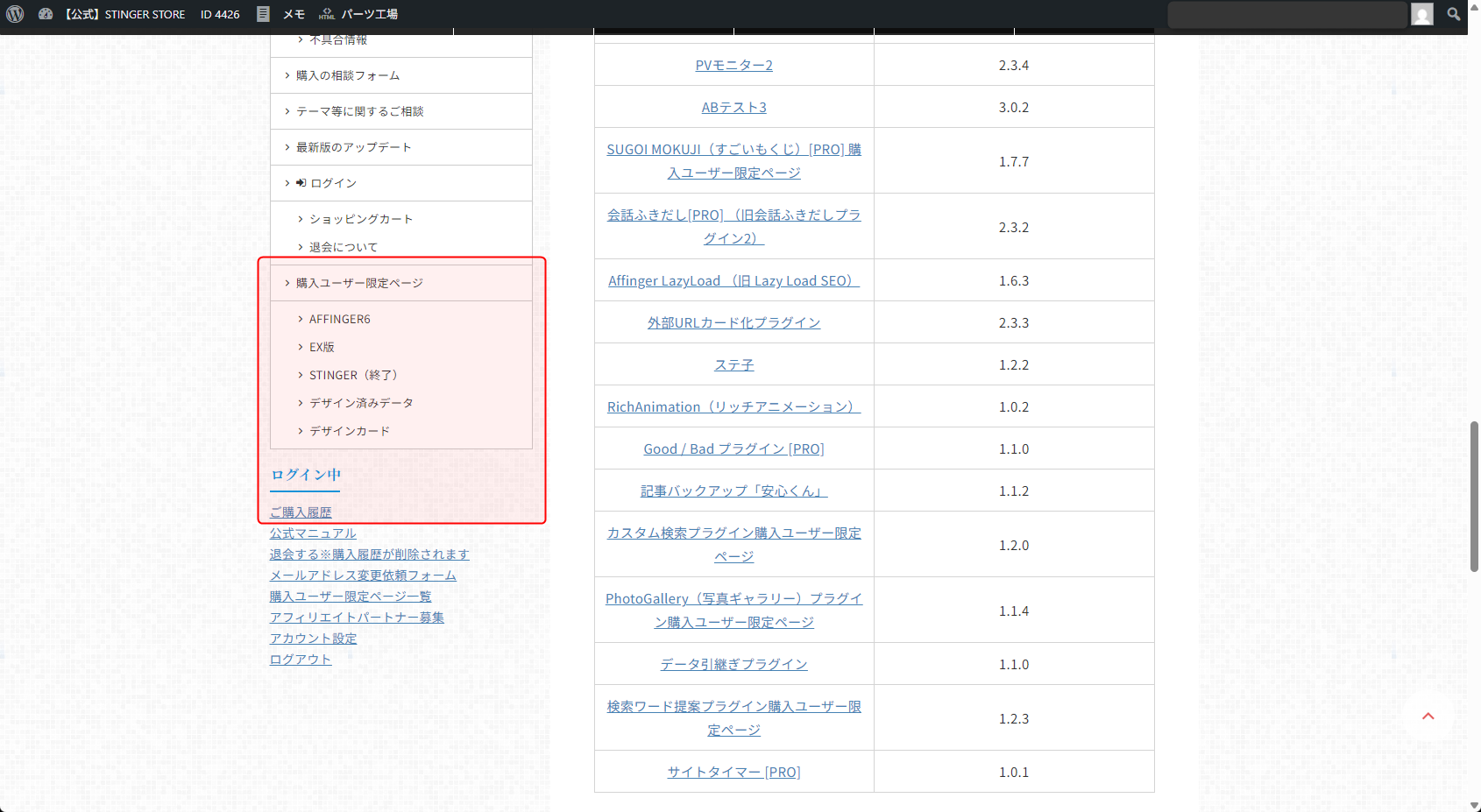Open 検索ワード提案プラグイン user page link
1481x812 pixels.
pyautogui.click(x=734, y=718)
